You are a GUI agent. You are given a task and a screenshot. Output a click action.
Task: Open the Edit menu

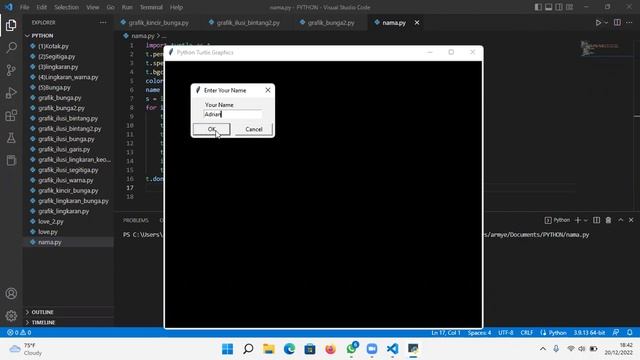(41, 7)
